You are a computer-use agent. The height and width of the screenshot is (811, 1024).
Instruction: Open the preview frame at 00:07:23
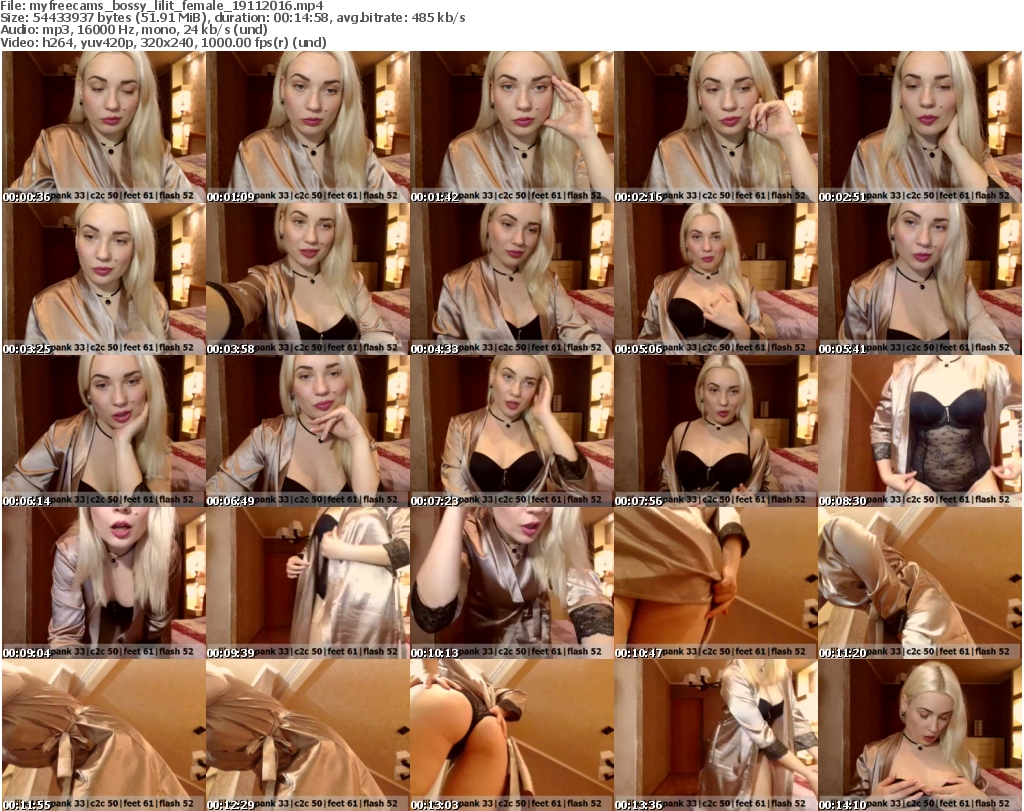tap(512, 432)
